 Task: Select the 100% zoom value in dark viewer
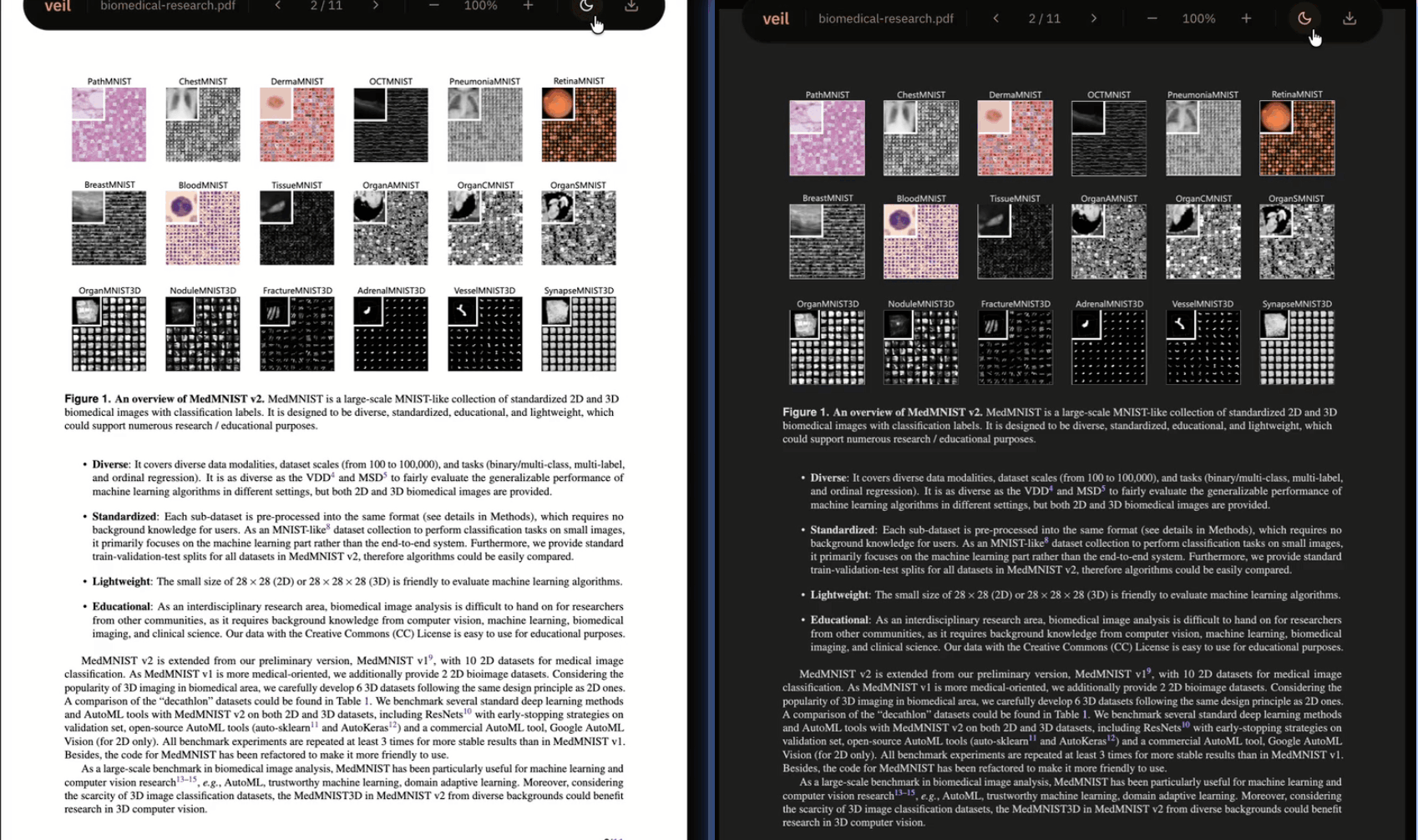[x=1198, y=18]
